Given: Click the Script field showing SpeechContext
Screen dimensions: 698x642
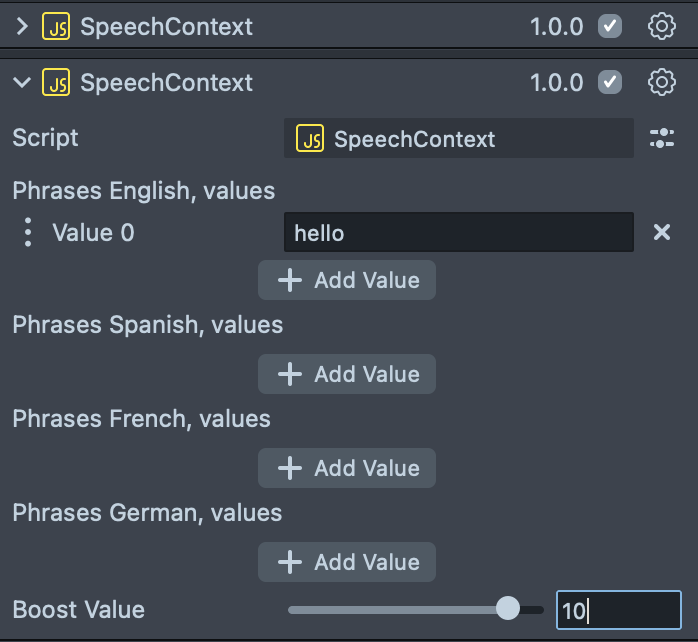Looking at the screenshot, I should 458,139.
